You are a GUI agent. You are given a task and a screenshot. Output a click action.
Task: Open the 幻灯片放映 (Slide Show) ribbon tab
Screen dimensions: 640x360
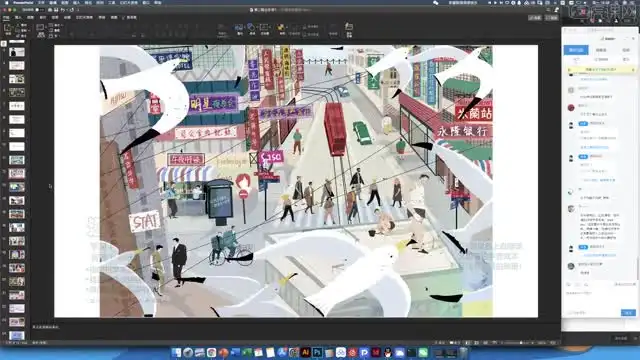tap(84, 18)
